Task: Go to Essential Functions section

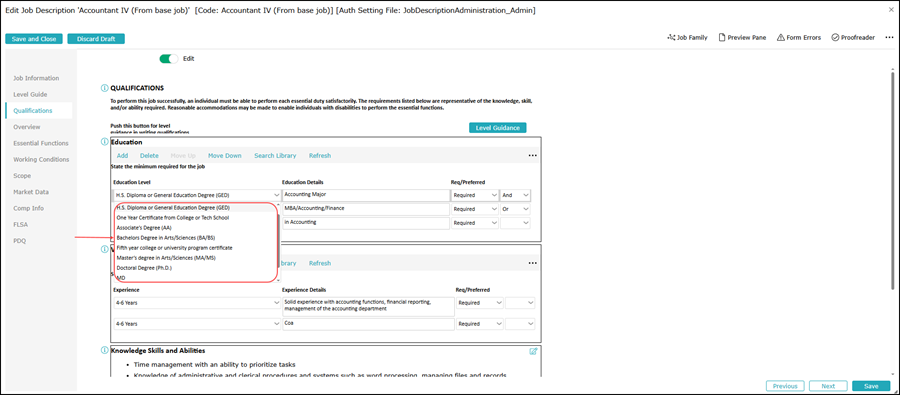Action: click(x=41, y=143)
